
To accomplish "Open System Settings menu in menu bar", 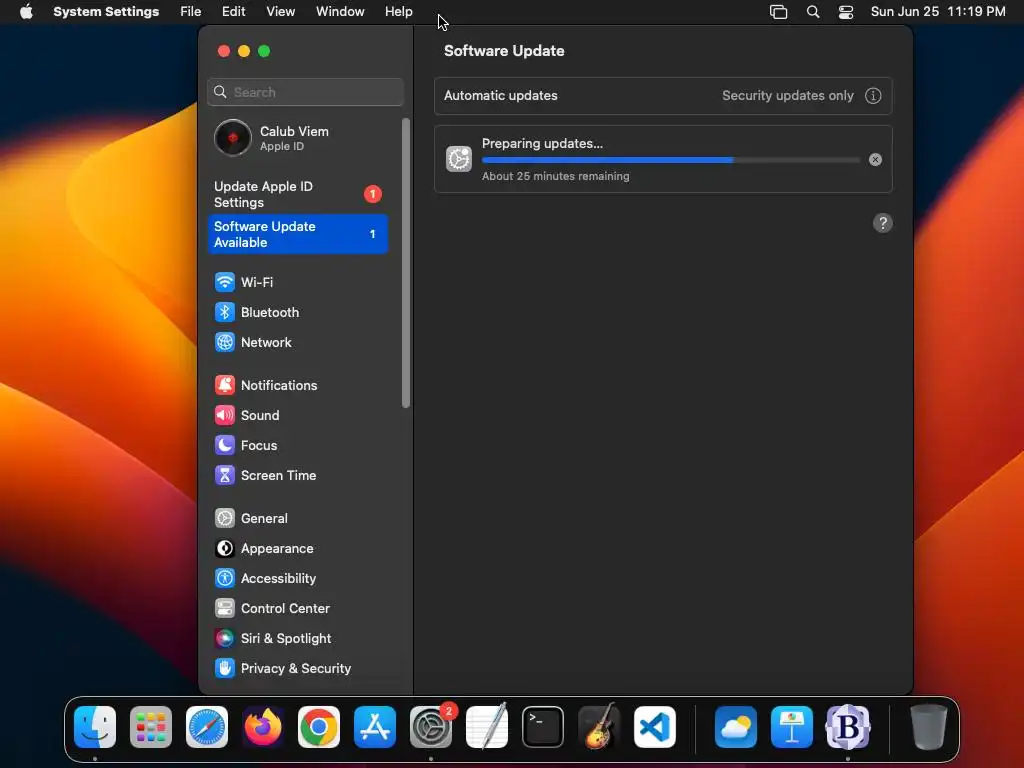I will click(x=106, y=12).
